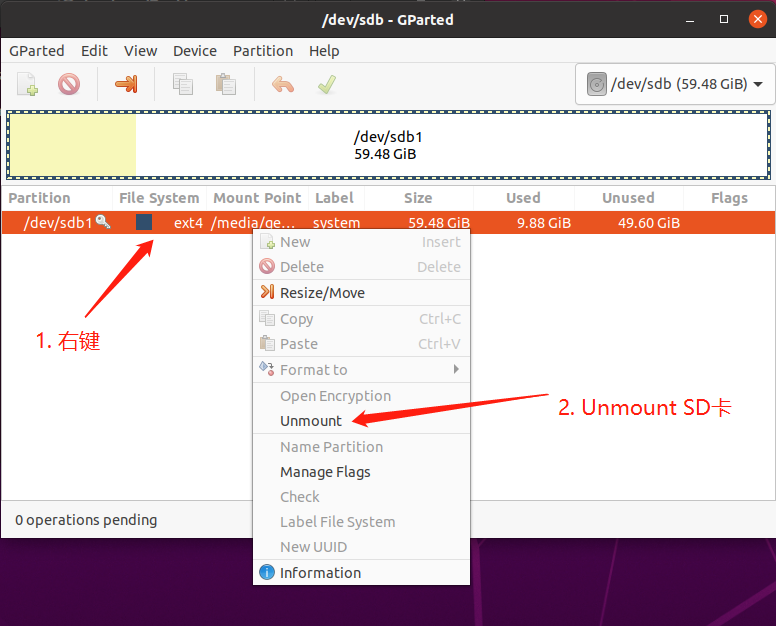Click the disk icon in device selector

(x=596, y=84)
